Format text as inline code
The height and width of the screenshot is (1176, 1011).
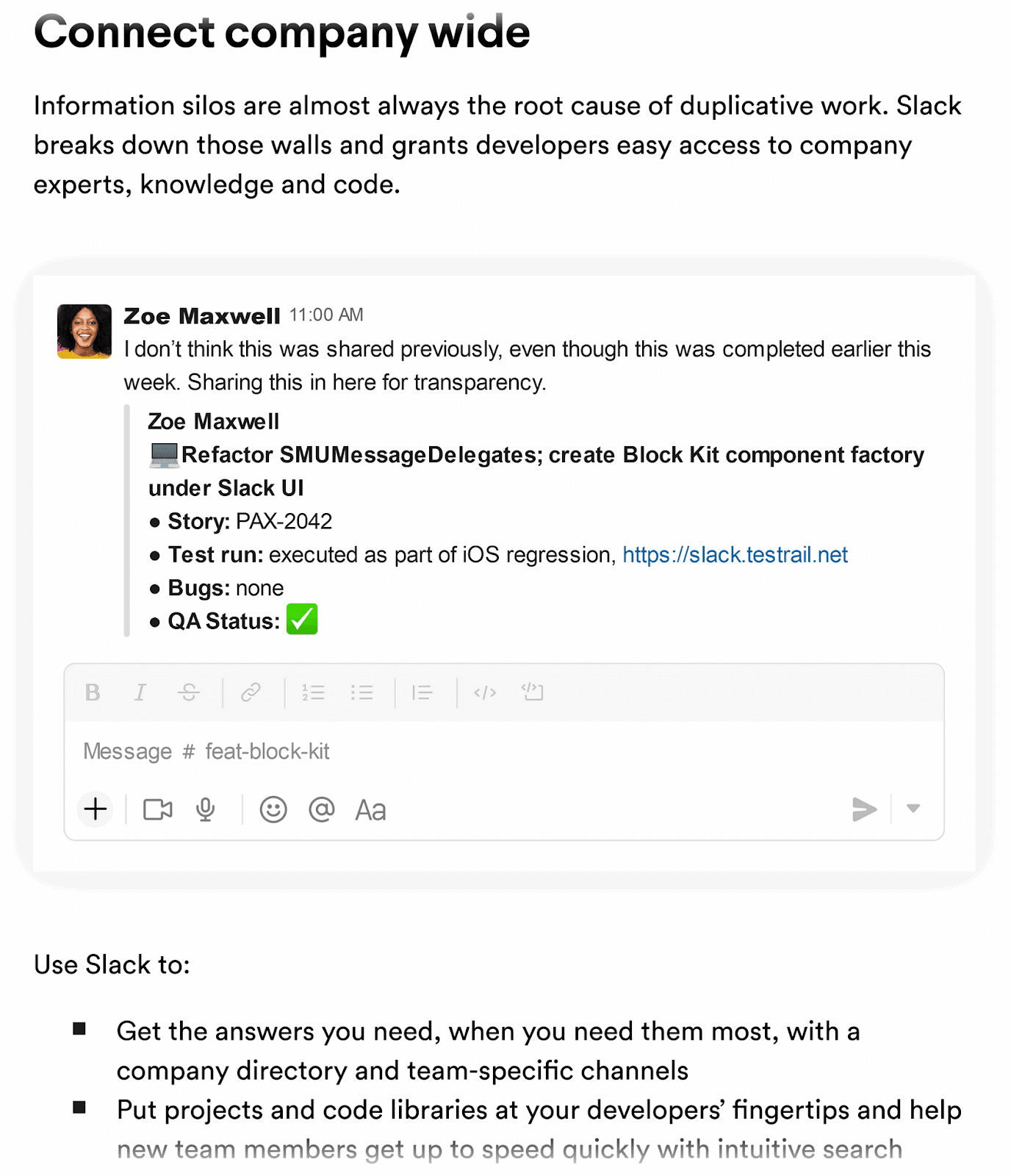click(x=485, y=692)
